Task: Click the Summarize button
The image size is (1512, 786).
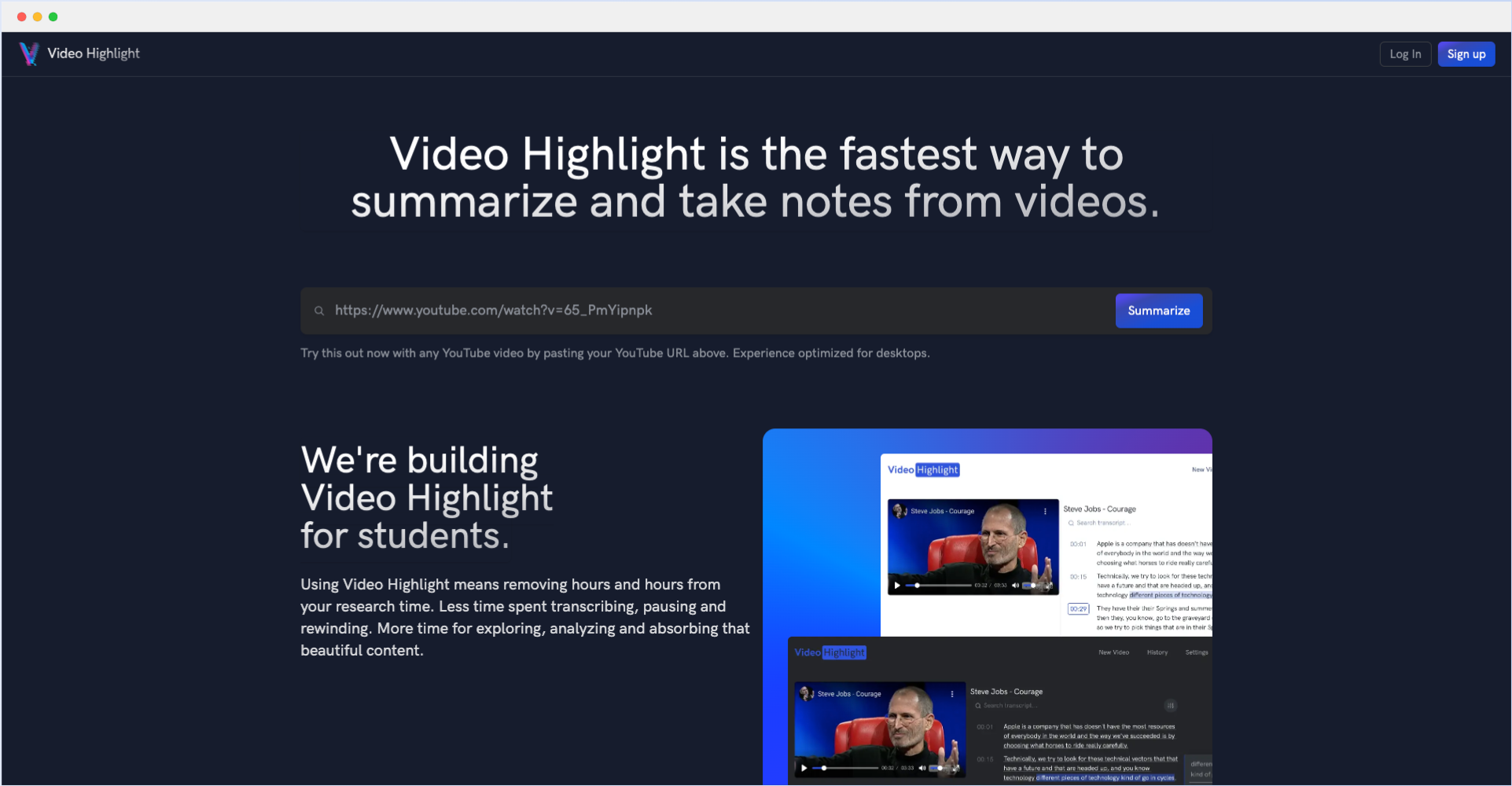Action: point(1158,310)
